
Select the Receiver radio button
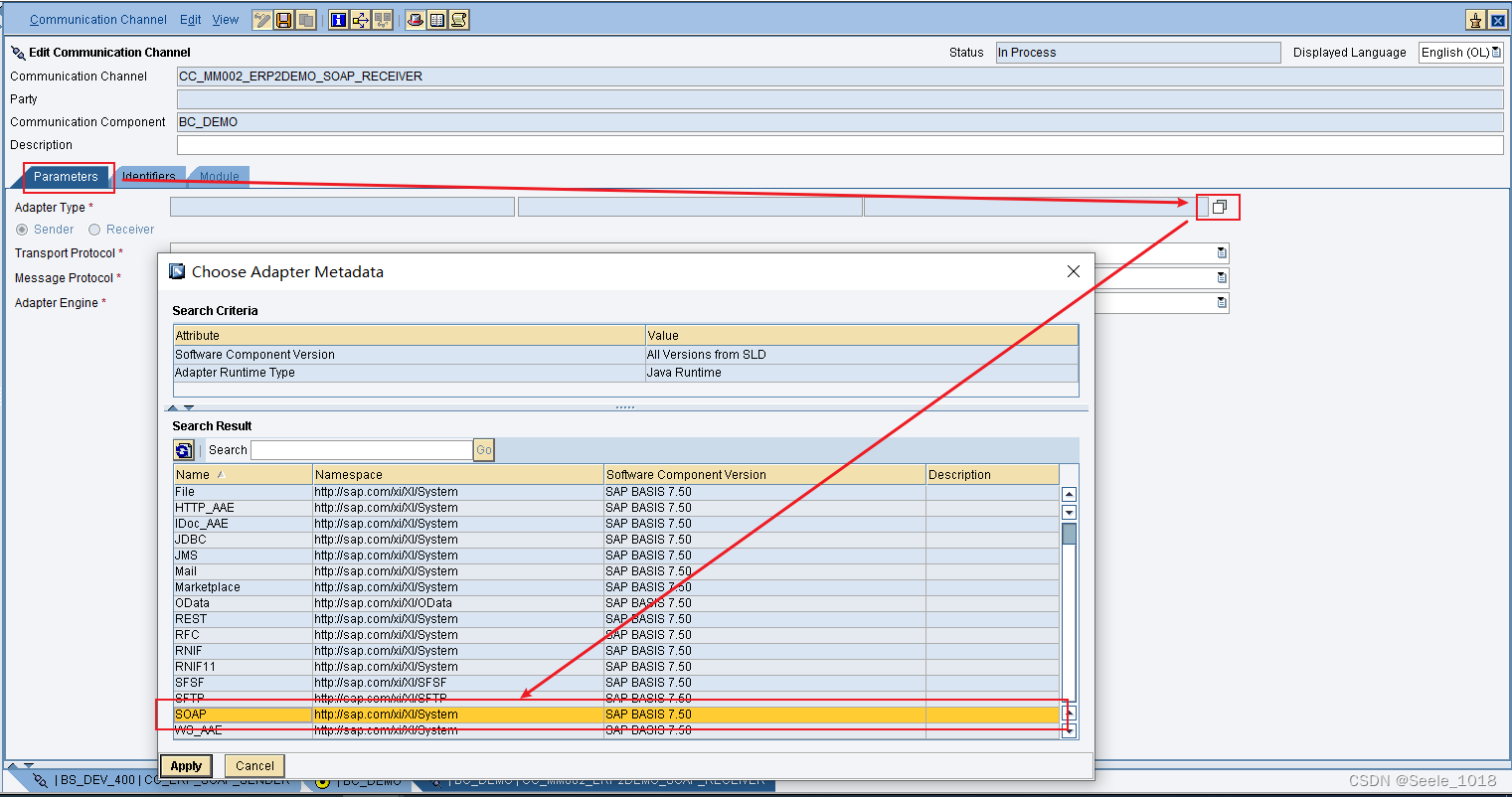[x=94, y=230]
